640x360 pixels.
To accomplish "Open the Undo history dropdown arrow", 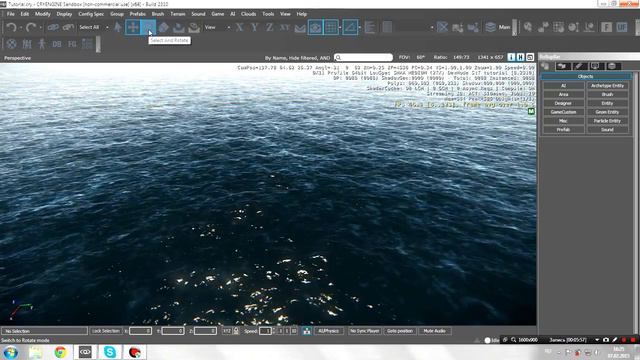I will click(20, 27).
